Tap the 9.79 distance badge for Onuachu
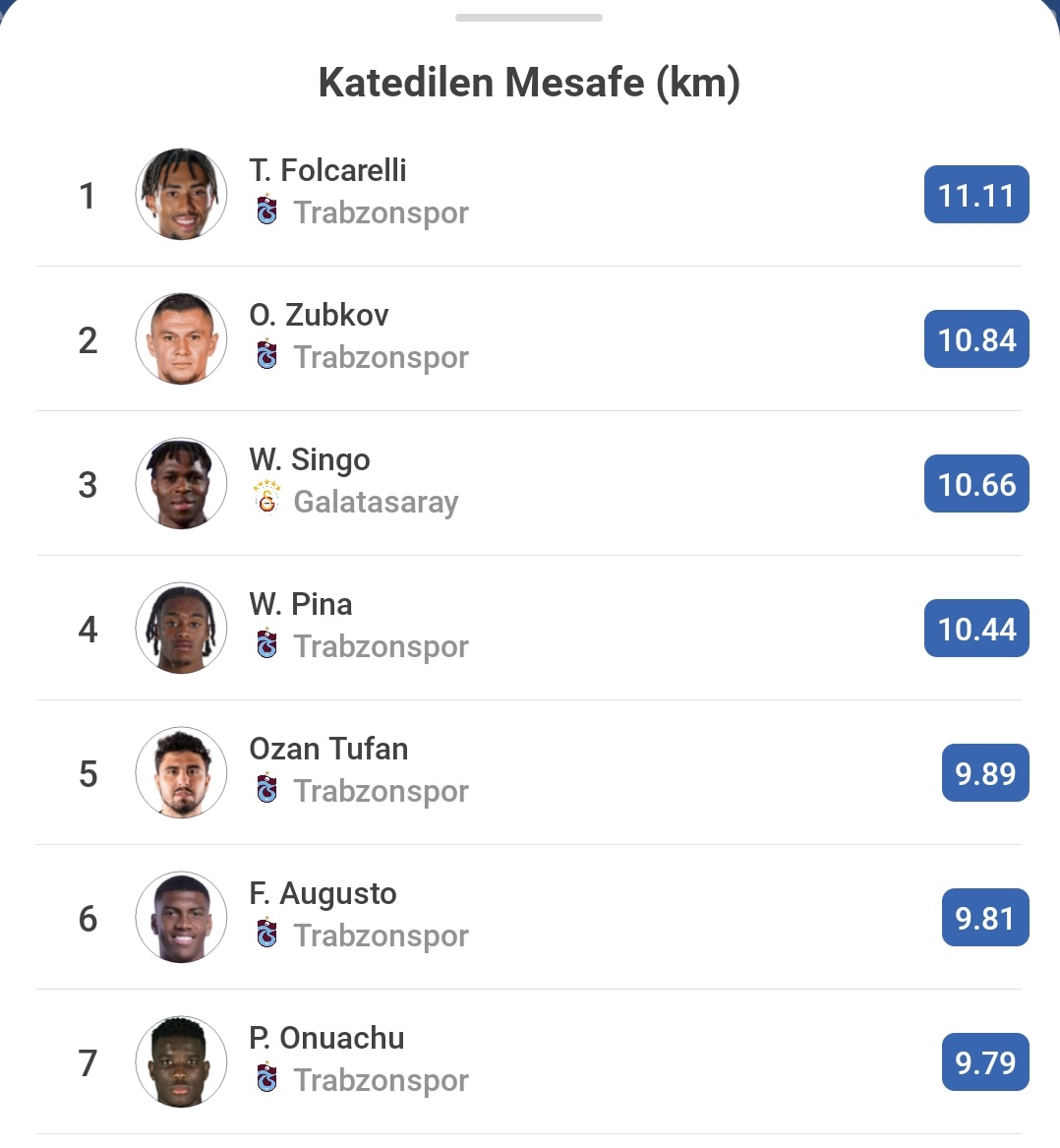 (x=985, y=1062)
